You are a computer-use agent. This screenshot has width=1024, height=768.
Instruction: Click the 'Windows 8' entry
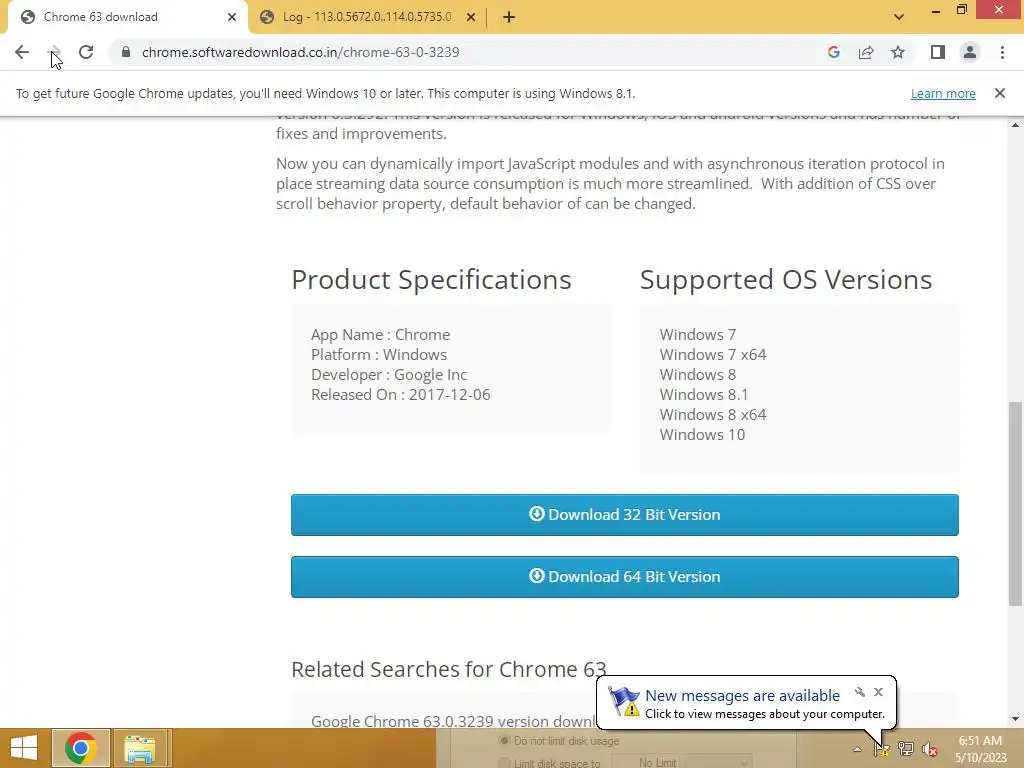[x=697, y=375]
